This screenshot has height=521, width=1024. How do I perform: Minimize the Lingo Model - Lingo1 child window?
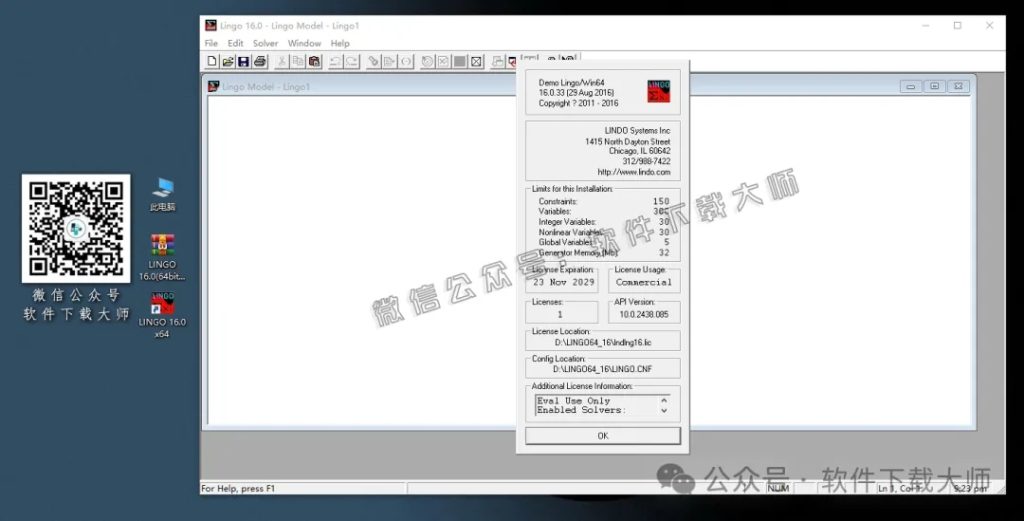(x=911, y=86)
